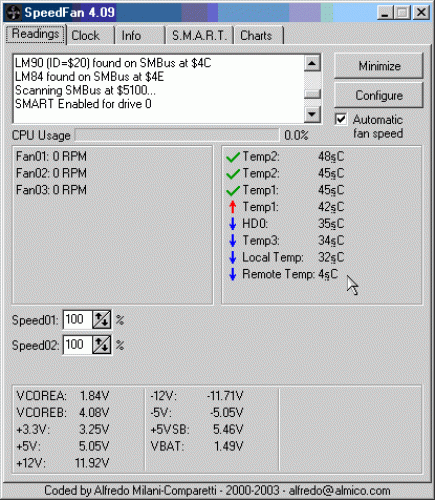Open the Info tab
The width and height of the screenshot is (435, 500).
point(140,35)
